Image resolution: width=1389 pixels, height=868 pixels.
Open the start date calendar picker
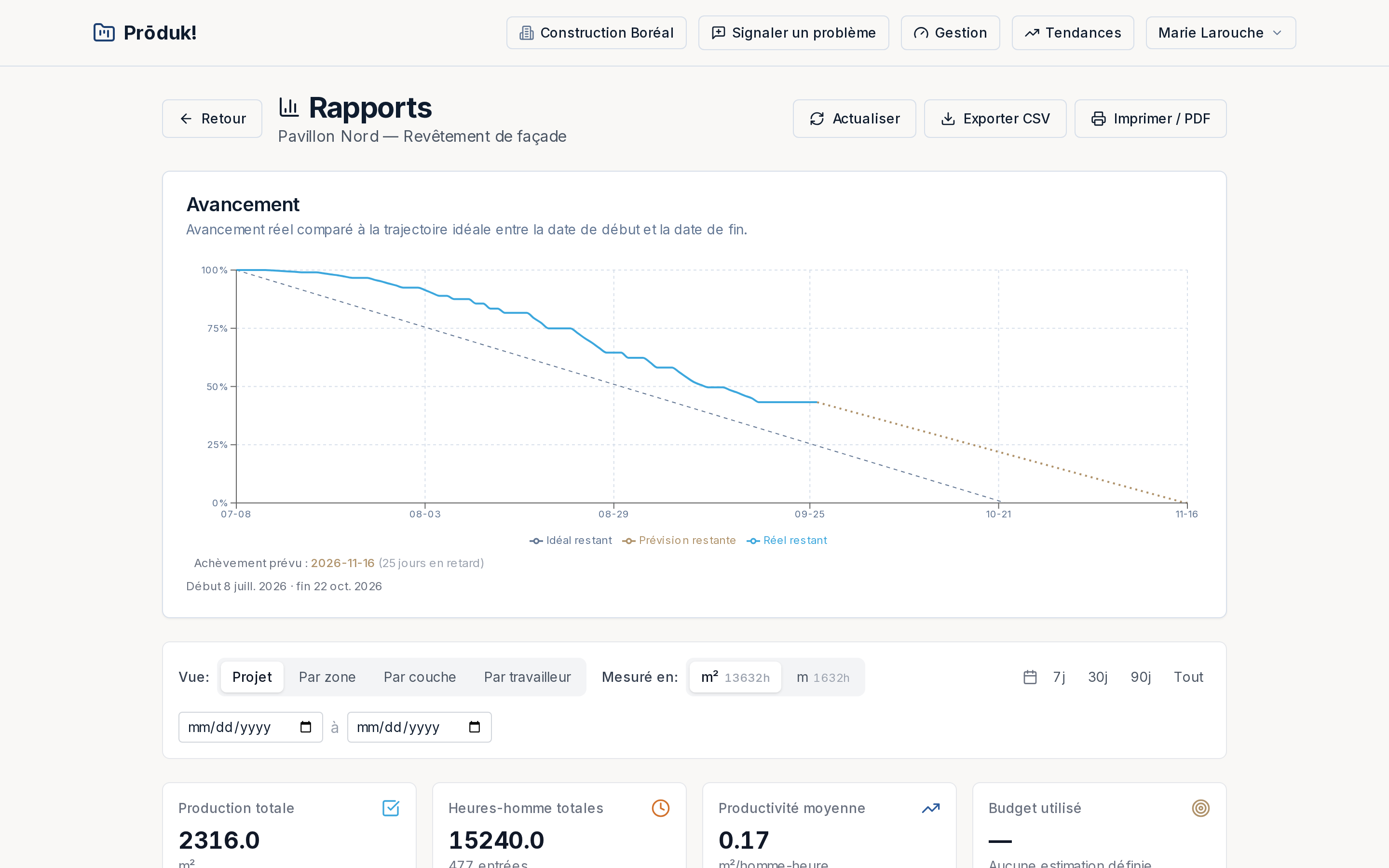click(x=305, y=727)
